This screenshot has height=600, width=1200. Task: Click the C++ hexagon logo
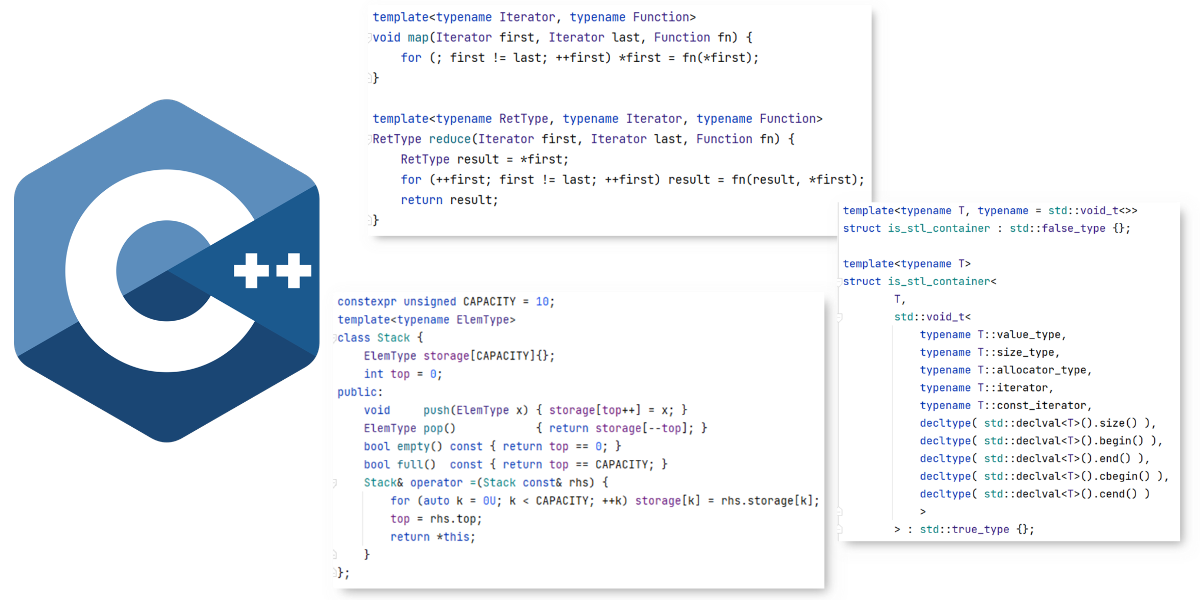coord(166,270)
